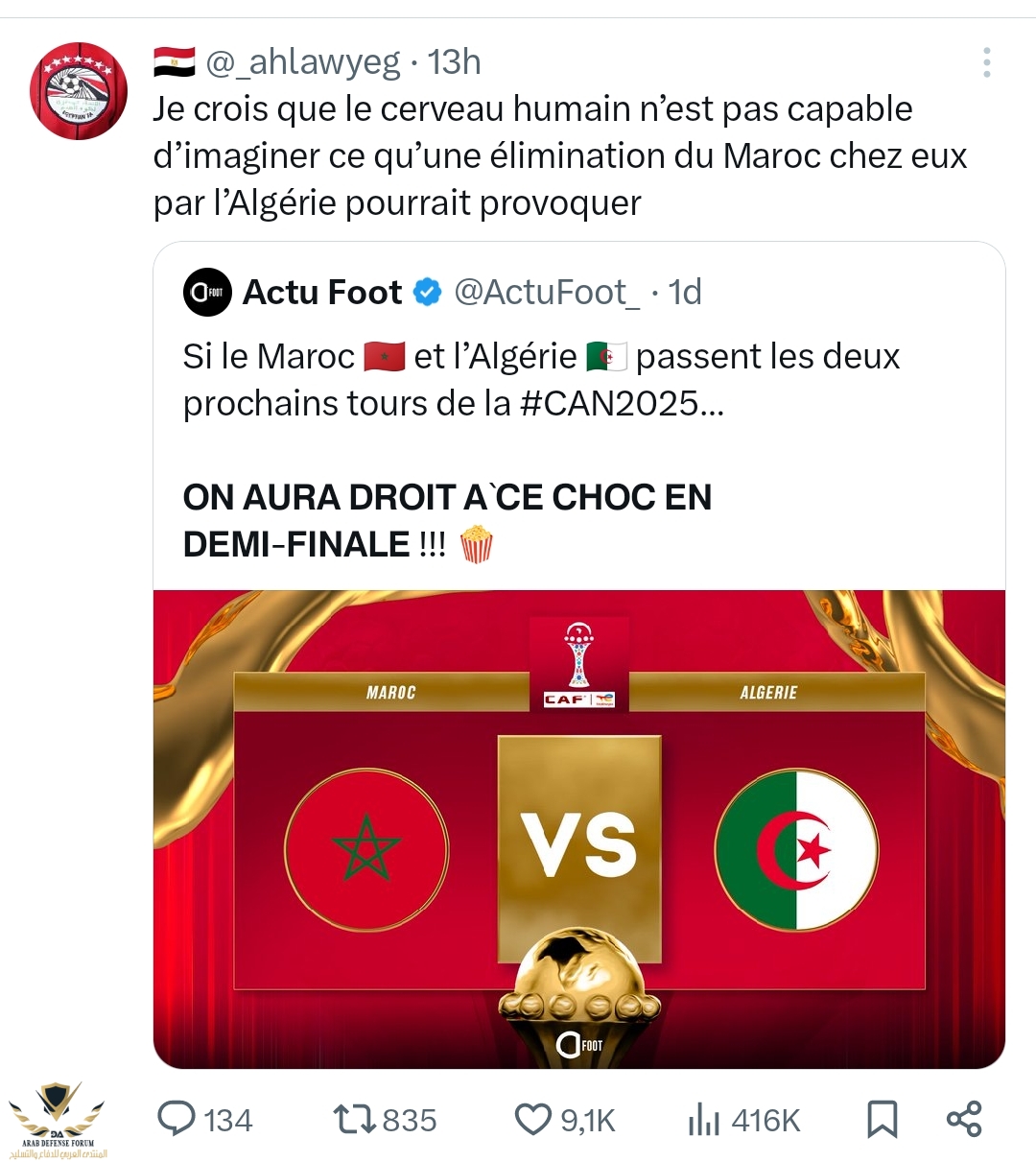This screenshot has width=1036, height=1162.
Task: Click the Actu Foot display name
Action: (322, 292)
